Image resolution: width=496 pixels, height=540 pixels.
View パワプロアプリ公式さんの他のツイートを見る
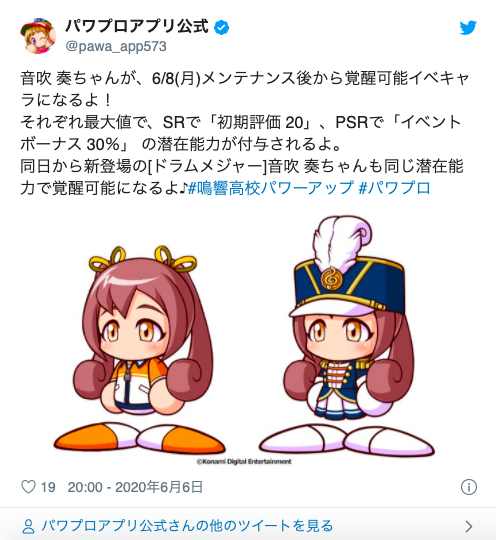187,526
